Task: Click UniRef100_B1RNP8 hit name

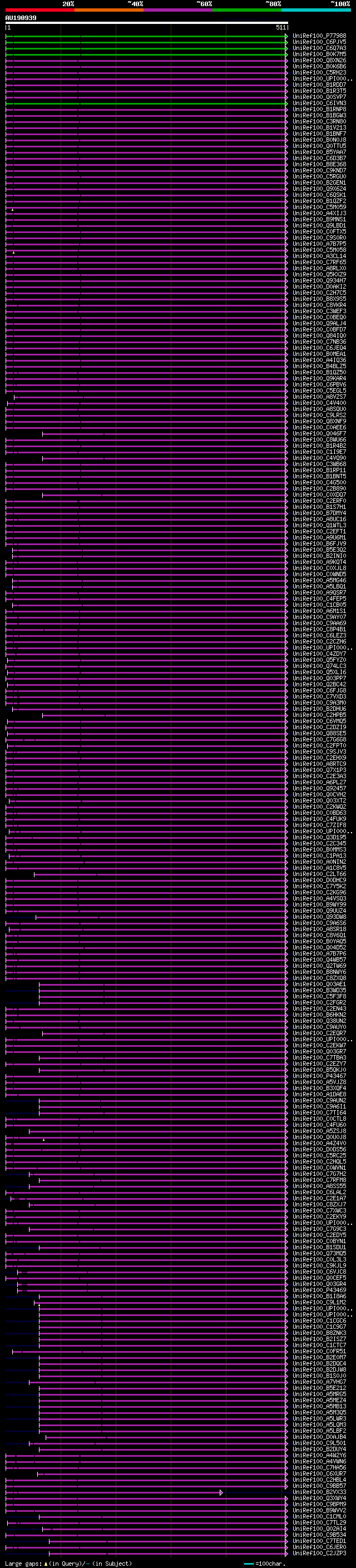Action: [x=319, y=110]
